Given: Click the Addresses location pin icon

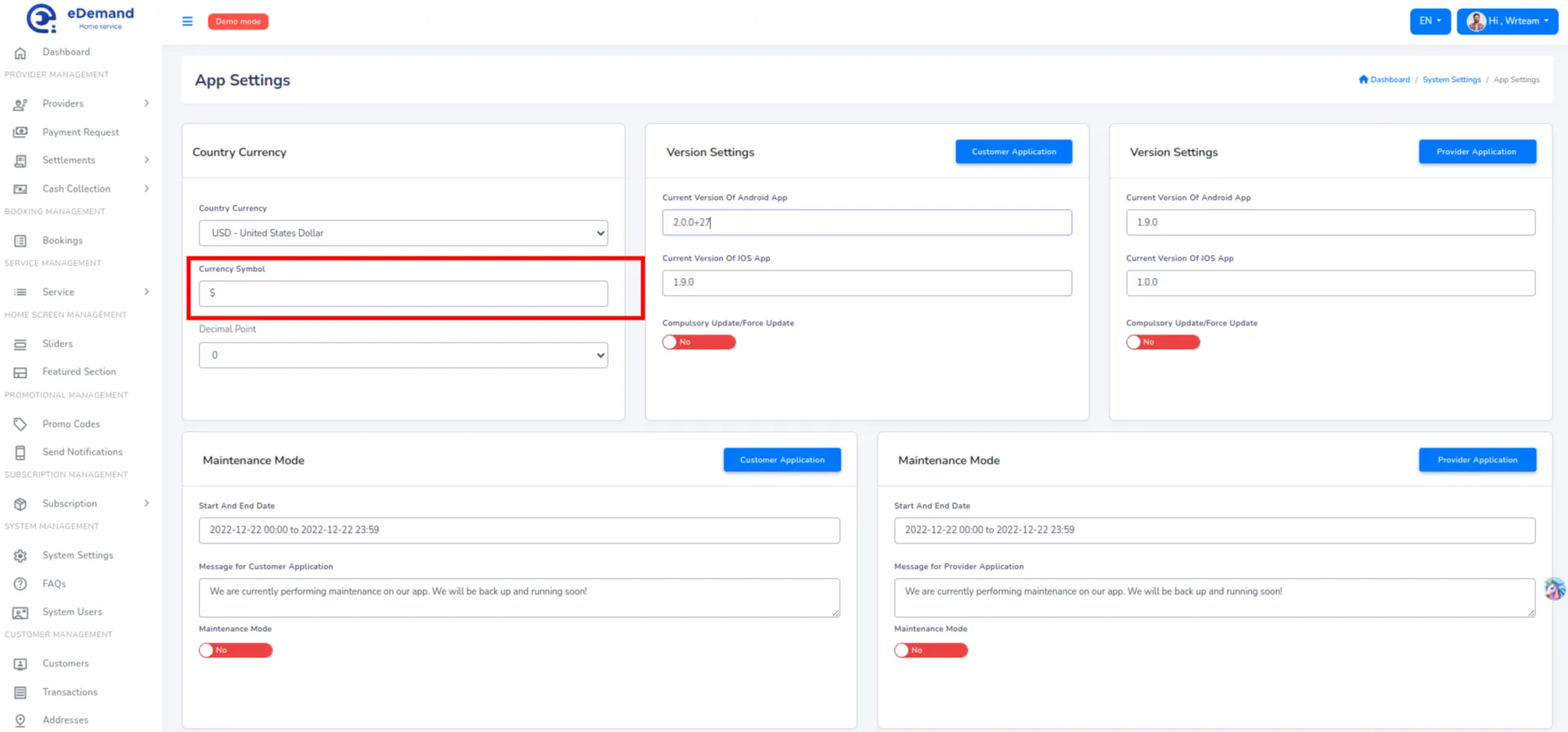Looking at the screenshot, I should pyautogui.click(x=21, y=721).
